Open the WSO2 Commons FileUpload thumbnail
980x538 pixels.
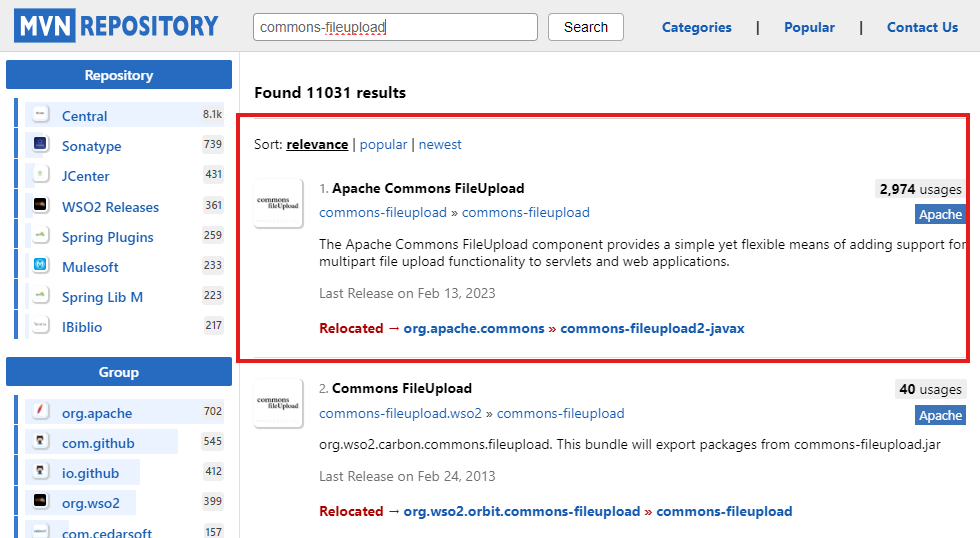tap(279, 403)
